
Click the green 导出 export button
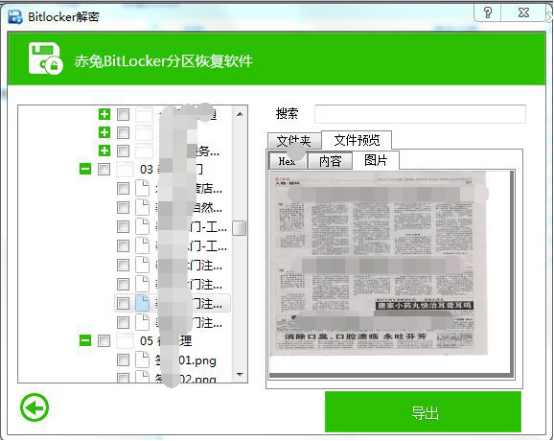point(423,412)
